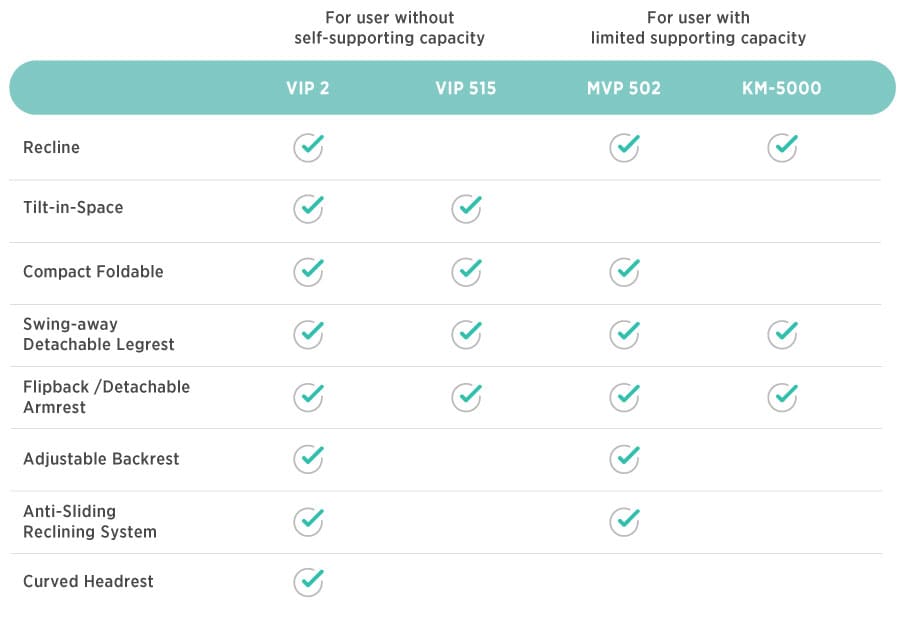Image resolution: width=900 pixels, height=625 pixels.
Task: Click the Recline checkmark under KM-5000
Action: (x=783, y=148)
